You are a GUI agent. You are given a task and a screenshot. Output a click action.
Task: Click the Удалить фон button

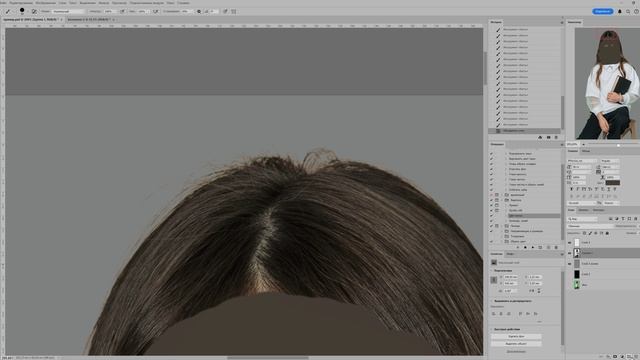pyautogui.click(x=516, y=336)
